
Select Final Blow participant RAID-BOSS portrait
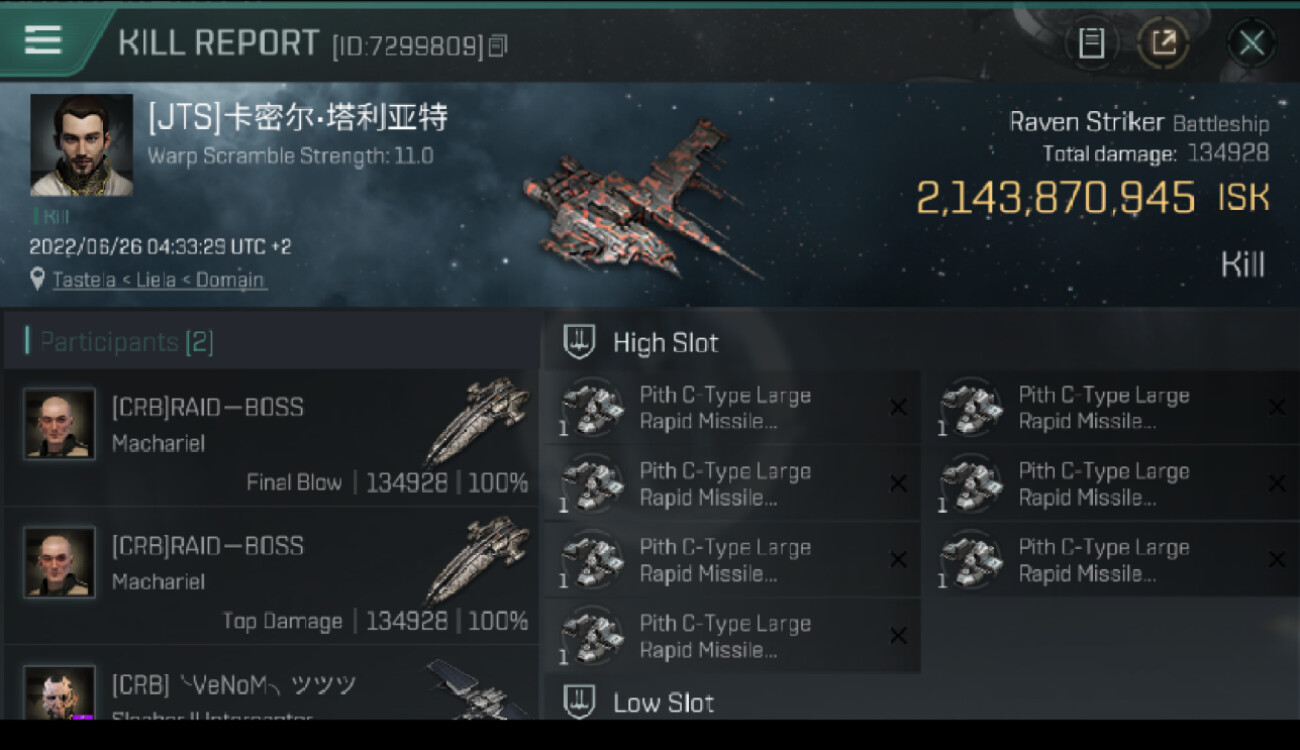60,424
